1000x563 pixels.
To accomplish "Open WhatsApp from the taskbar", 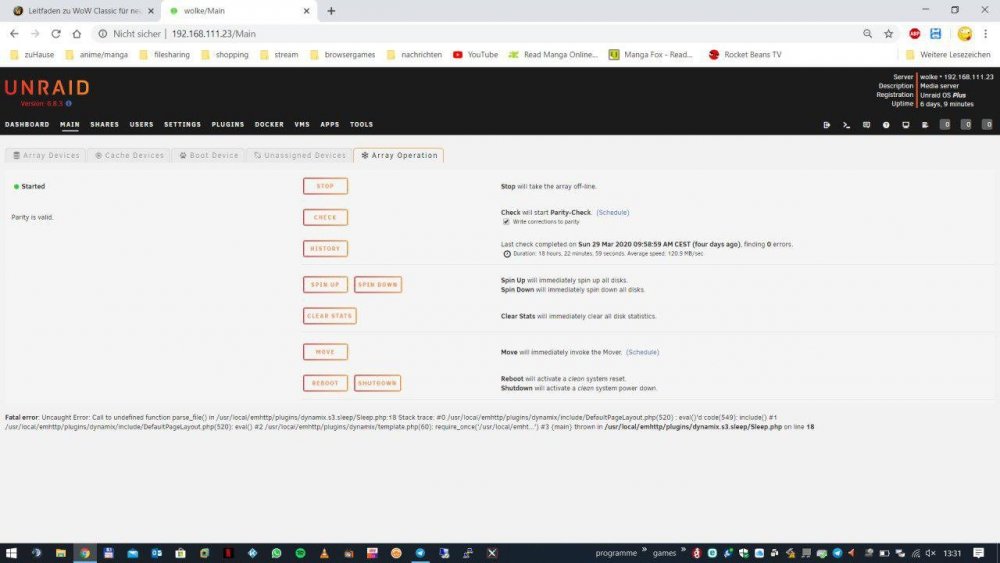I will pyautogui.click(x=276, y=553).
